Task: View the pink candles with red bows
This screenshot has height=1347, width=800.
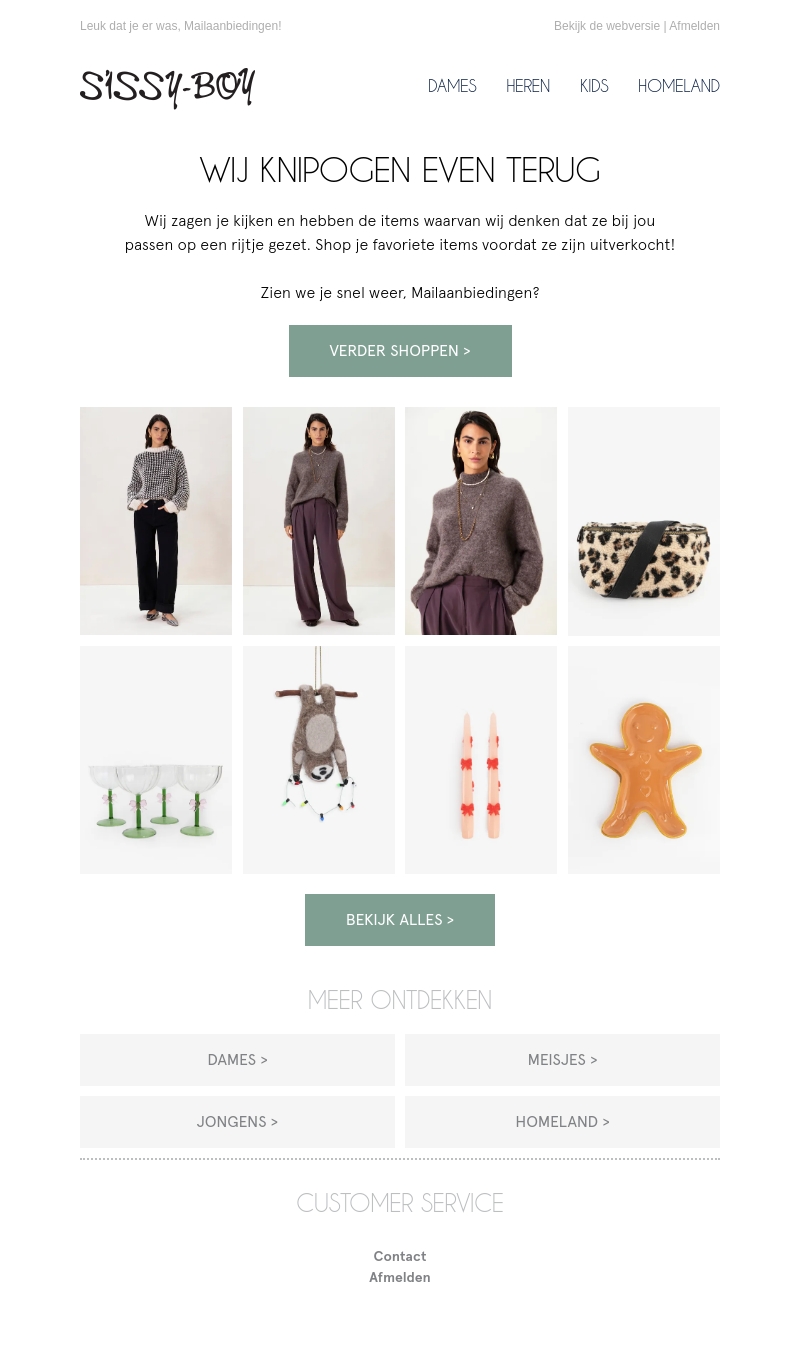Action: point(481,760)
